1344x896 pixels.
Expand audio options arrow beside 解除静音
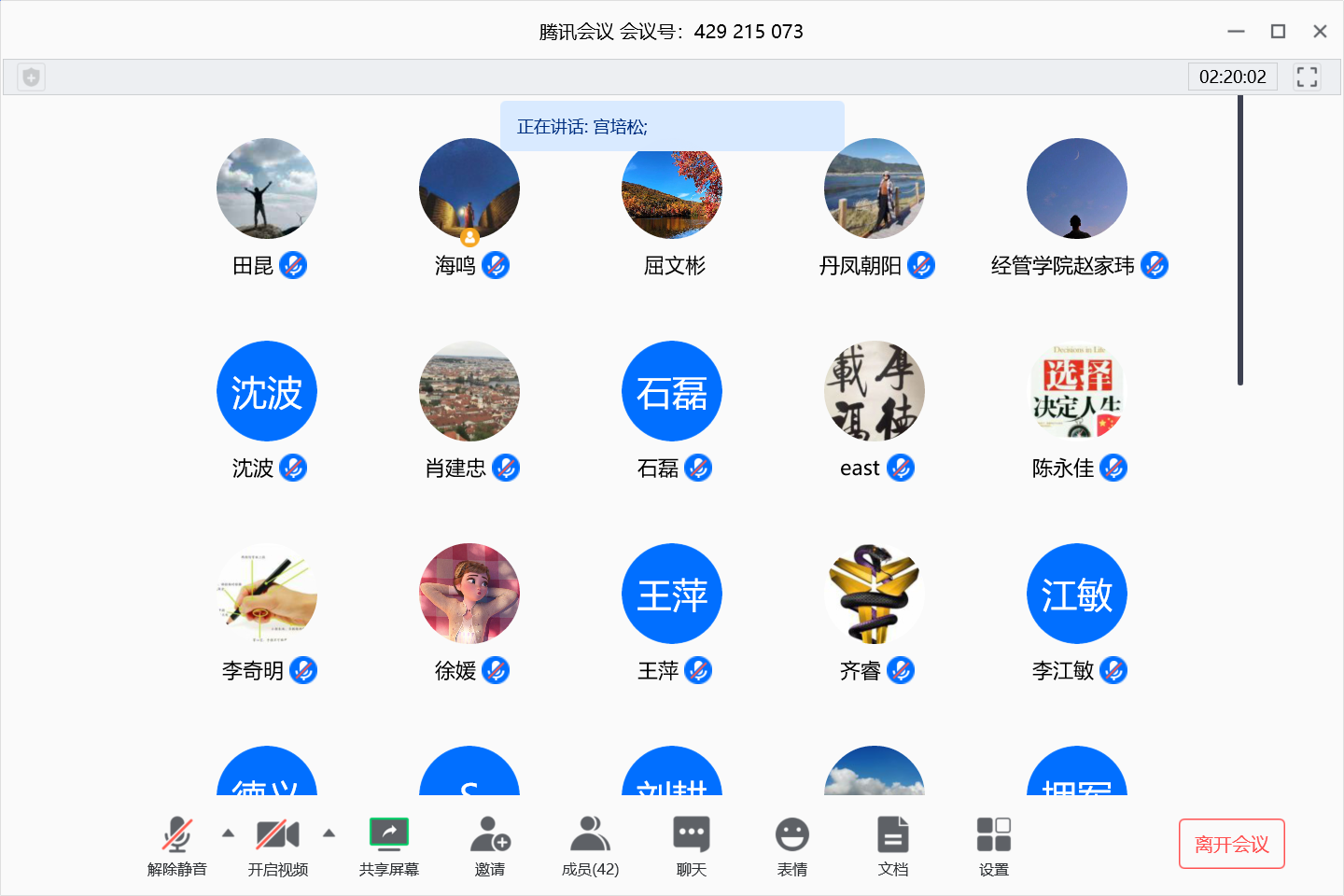tap(228, 833)
